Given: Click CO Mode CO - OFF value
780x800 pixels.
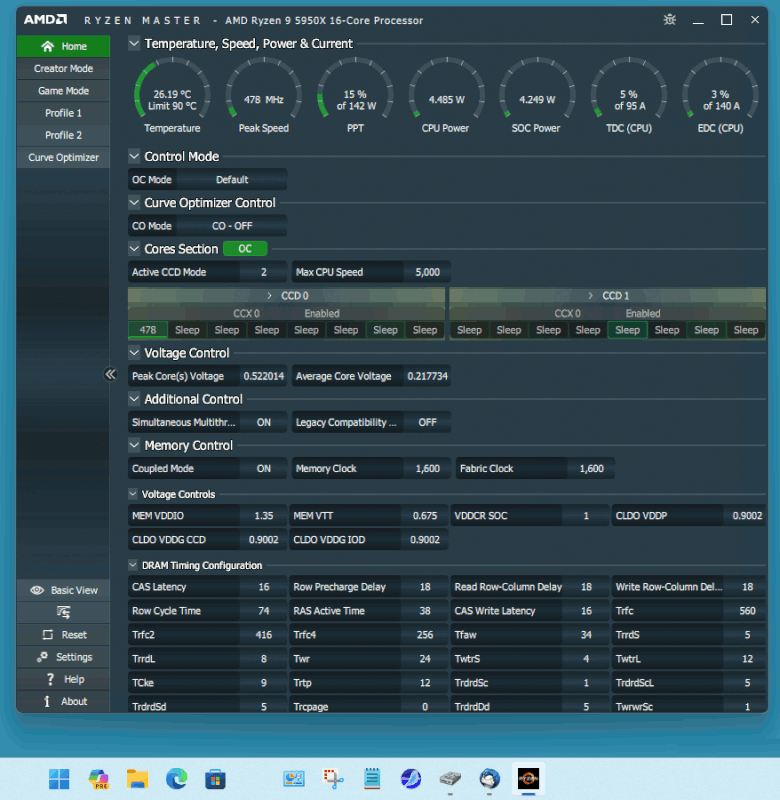Looking at the screenshot, I should point(232,226).
